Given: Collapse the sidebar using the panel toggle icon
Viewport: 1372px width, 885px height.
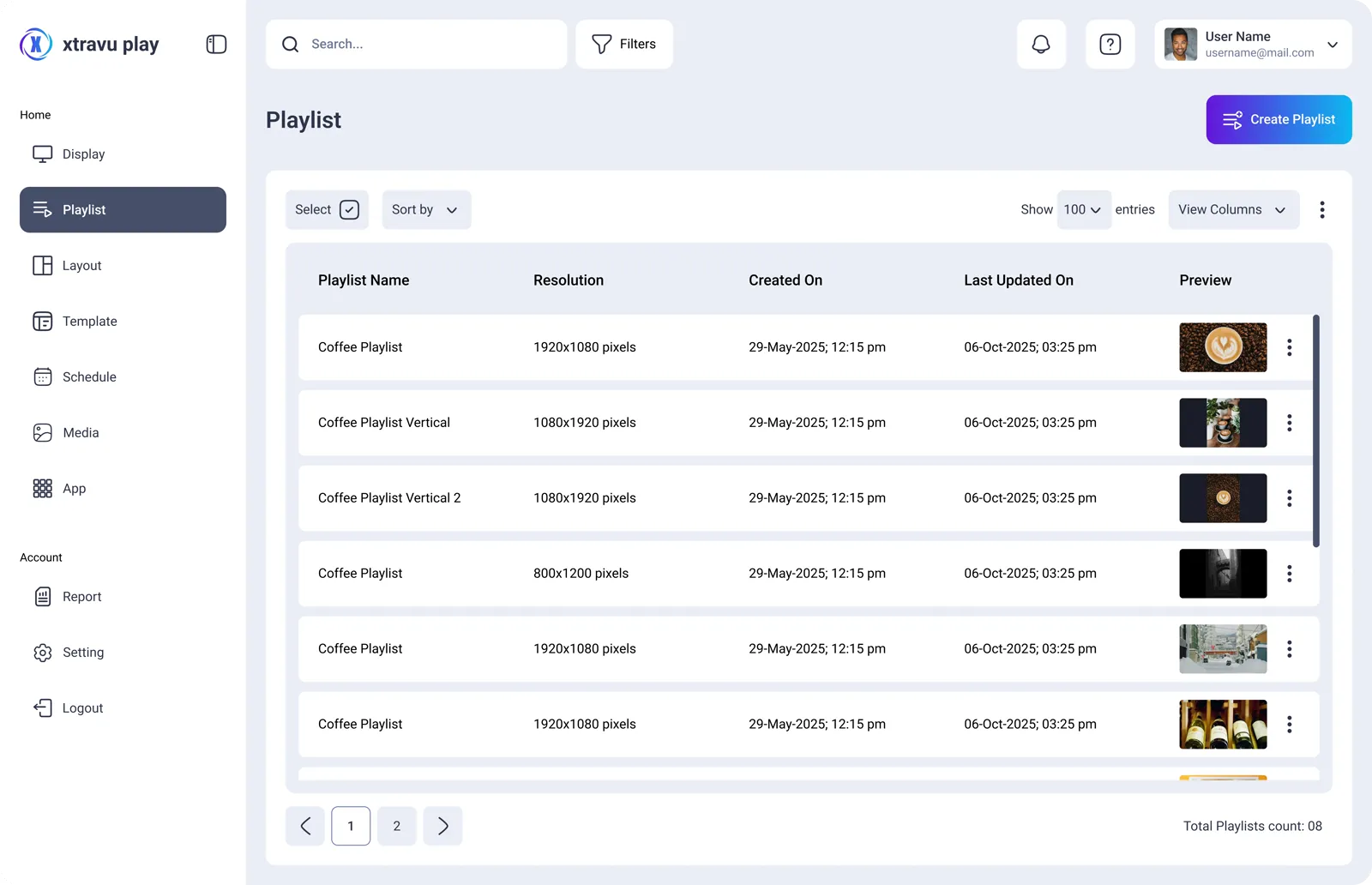Looking at the screenshot, I should 216,45.
